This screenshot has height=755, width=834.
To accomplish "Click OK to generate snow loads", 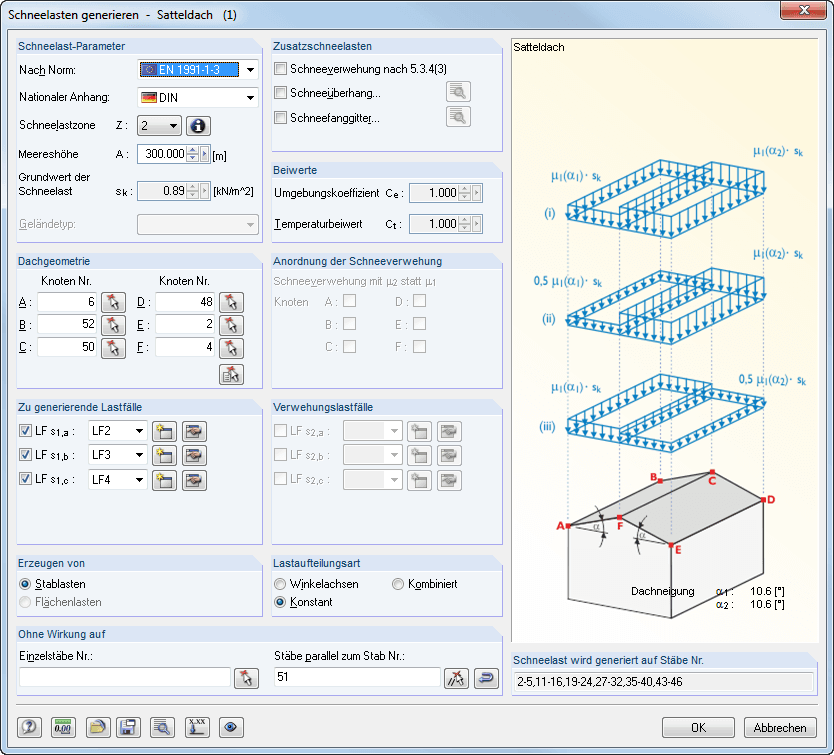I will pyautogui.click(x=698, y=727).
